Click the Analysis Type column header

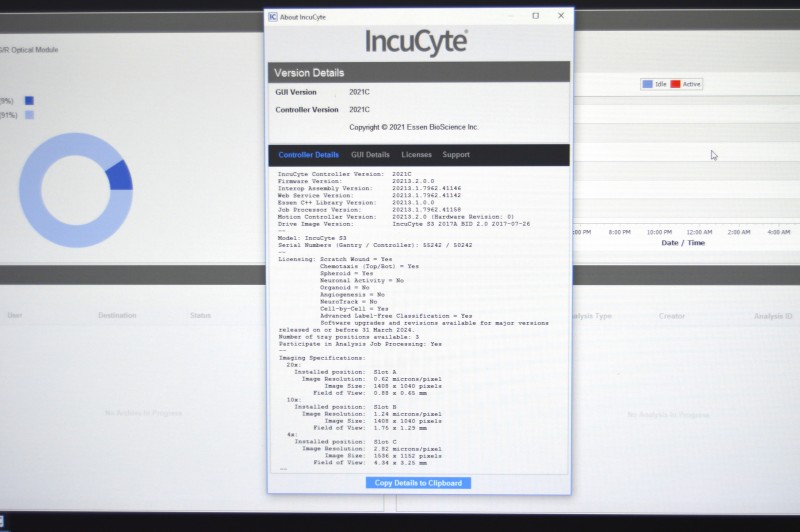coord(592,316)
